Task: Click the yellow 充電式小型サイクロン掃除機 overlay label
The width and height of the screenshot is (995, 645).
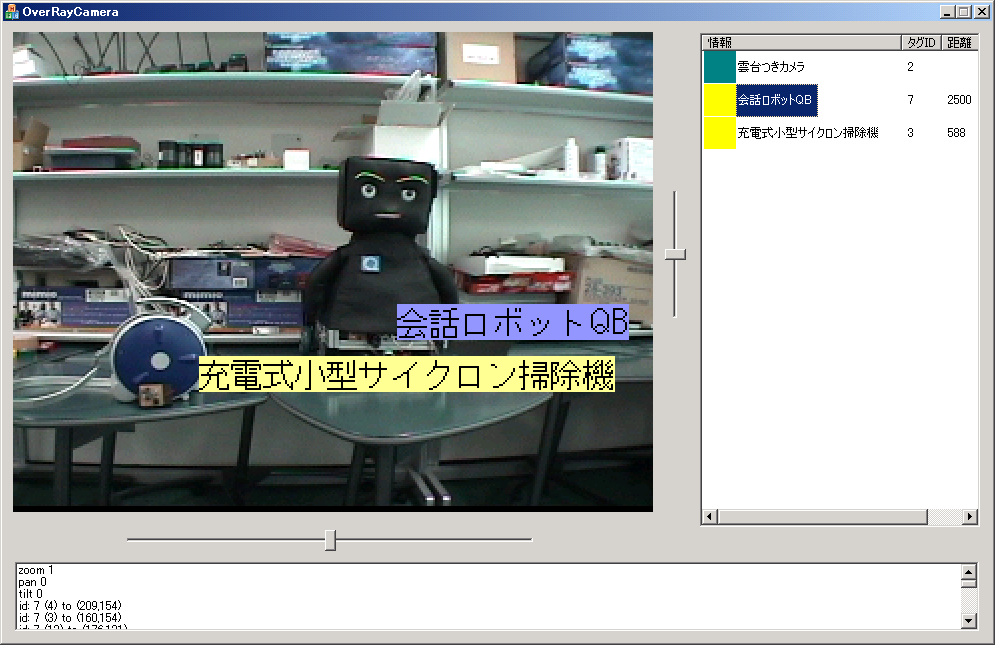Action: [x=407, y=375]
